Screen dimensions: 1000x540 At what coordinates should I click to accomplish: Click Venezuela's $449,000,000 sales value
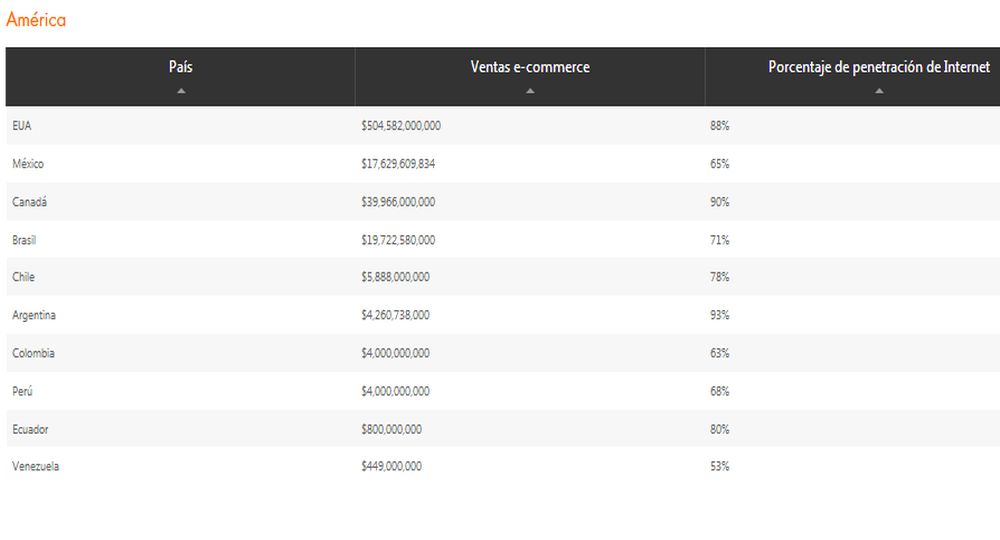pyautogui.click(x=391, y=466)
